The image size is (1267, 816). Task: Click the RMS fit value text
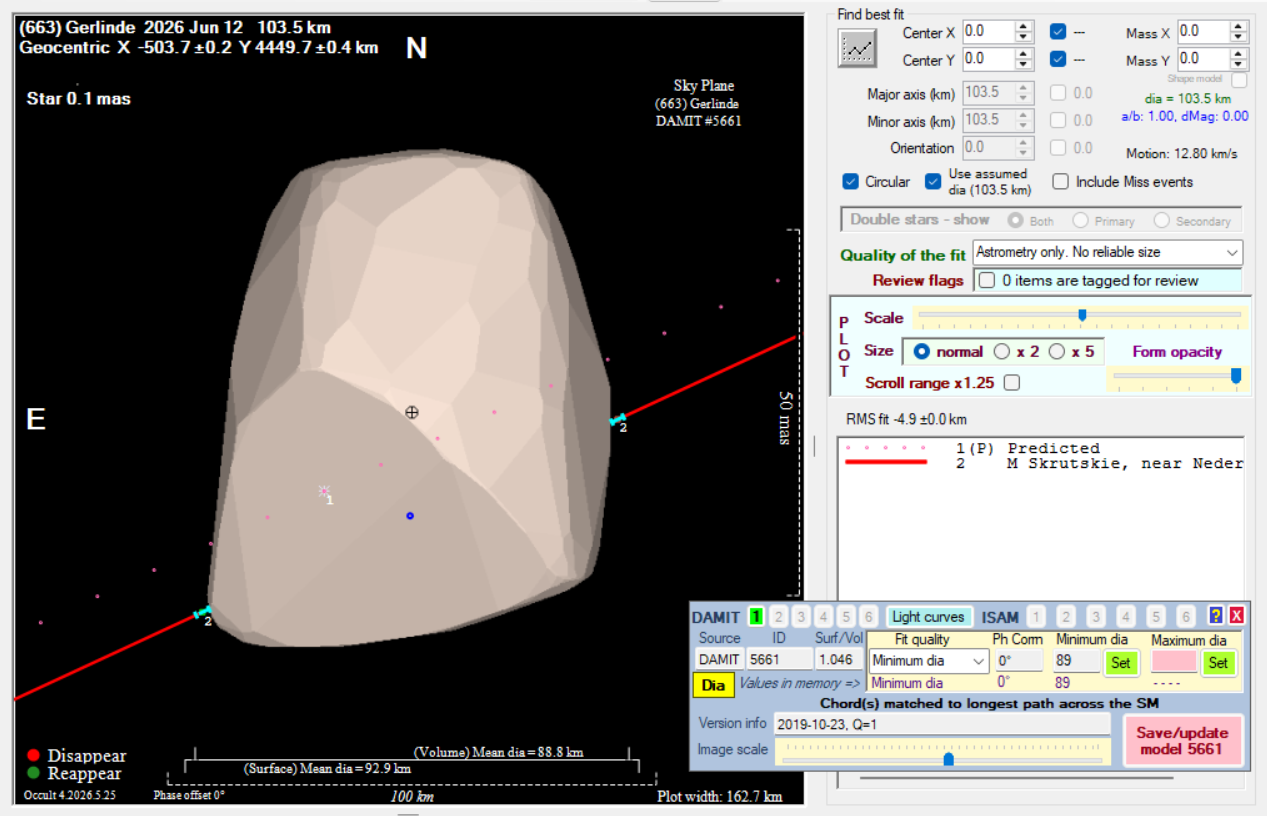[x=906, y=419]
